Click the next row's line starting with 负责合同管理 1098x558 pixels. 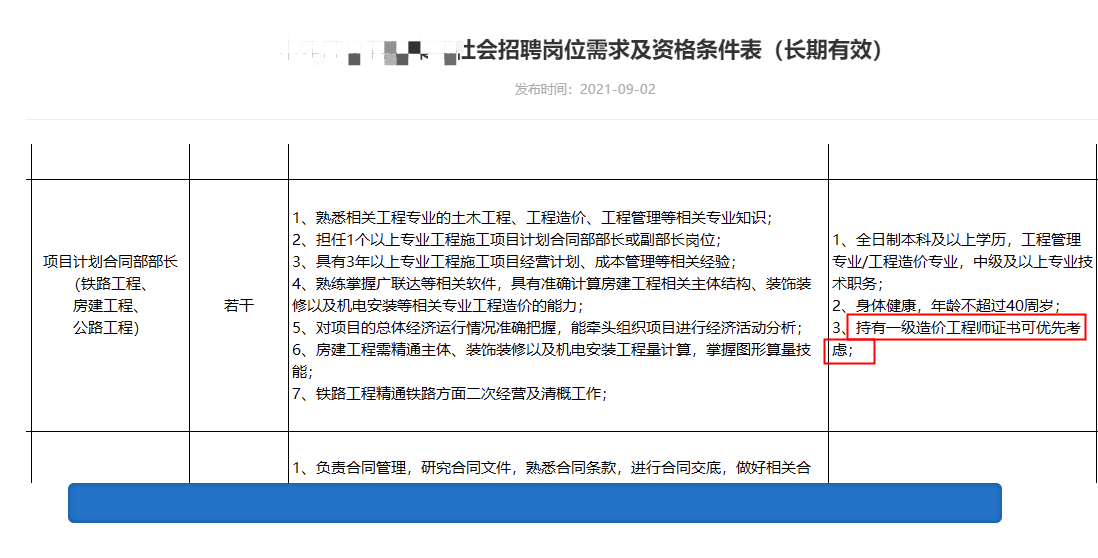tap(551, 467)
